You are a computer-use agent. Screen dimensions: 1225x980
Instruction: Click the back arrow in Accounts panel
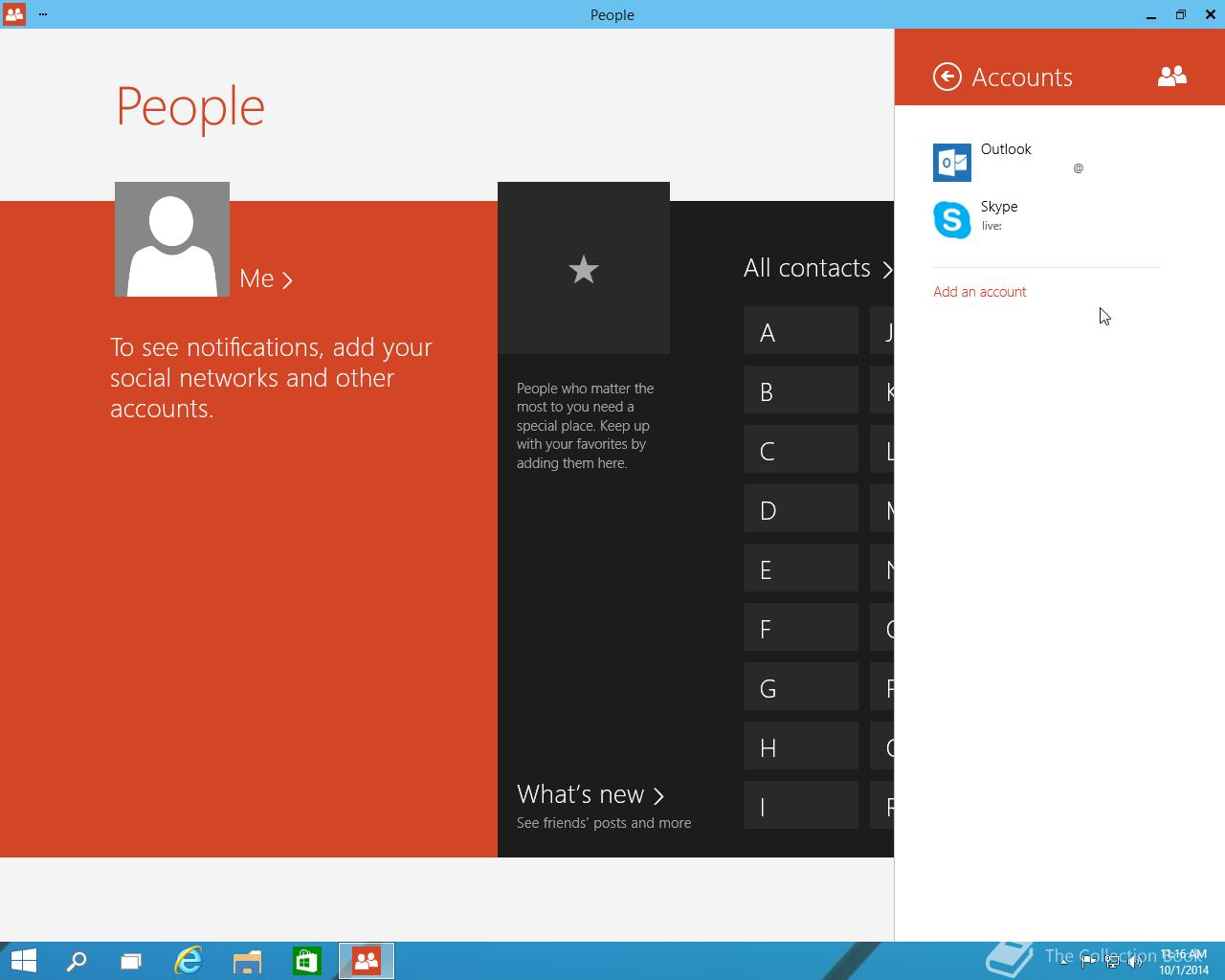pyautogui.click(x=947, y=77)
